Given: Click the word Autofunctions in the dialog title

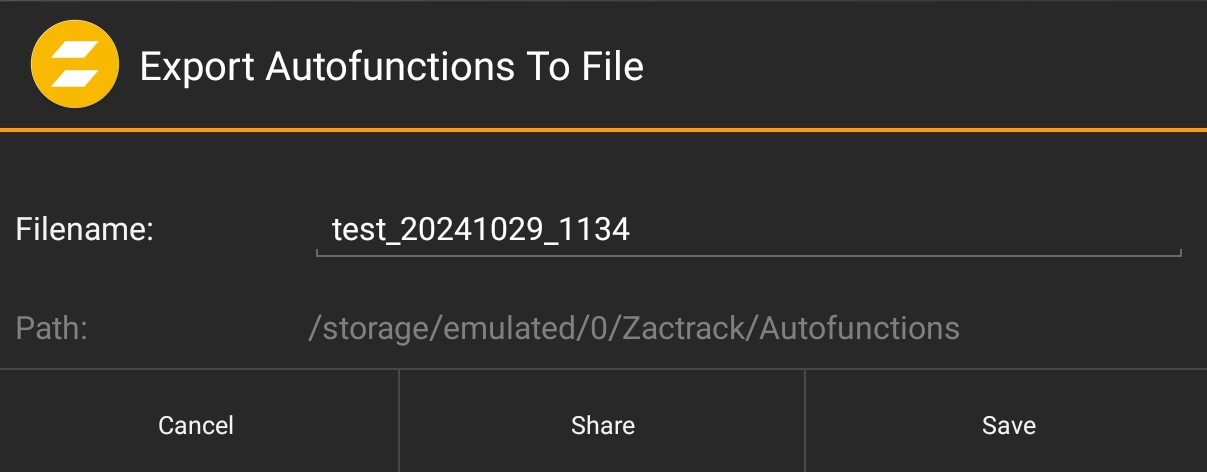Looking at the screenshot, I should pyautogui.click(x=384, y=67).
